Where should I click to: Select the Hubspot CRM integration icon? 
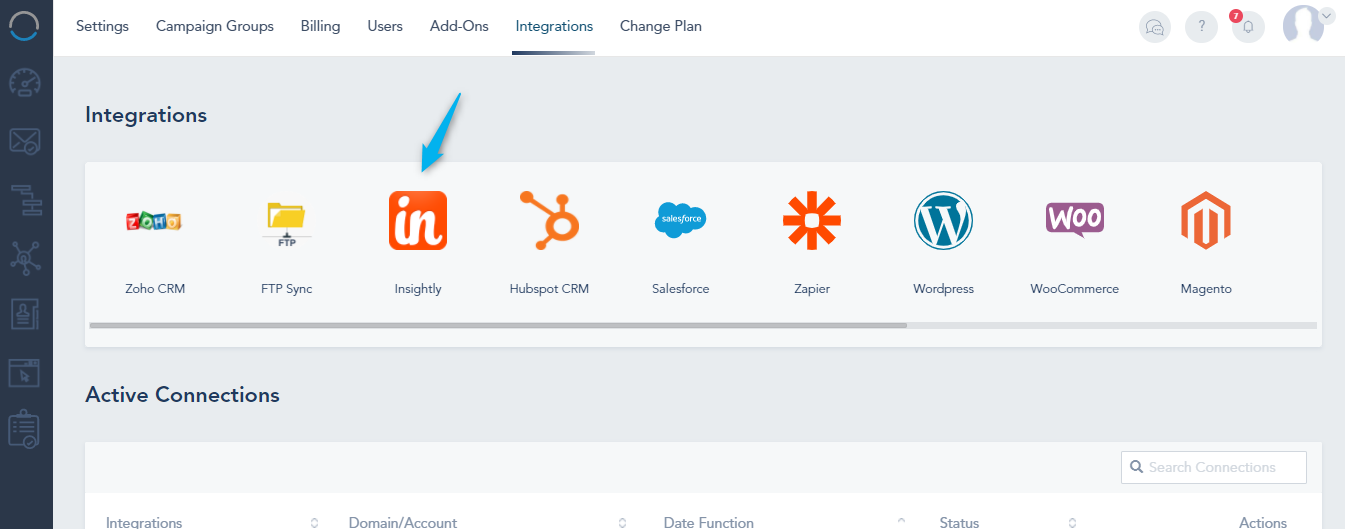[x=549, y=221]
